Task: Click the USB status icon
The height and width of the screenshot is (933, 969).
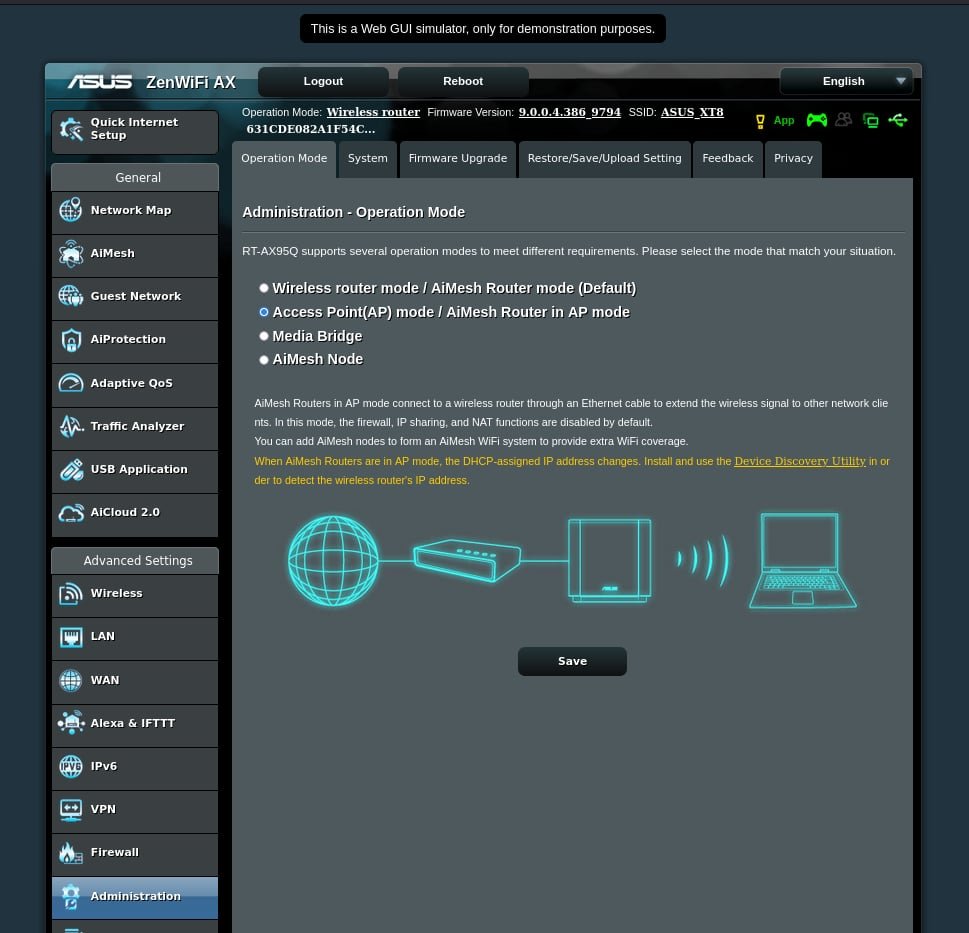Action: point(898,120)
